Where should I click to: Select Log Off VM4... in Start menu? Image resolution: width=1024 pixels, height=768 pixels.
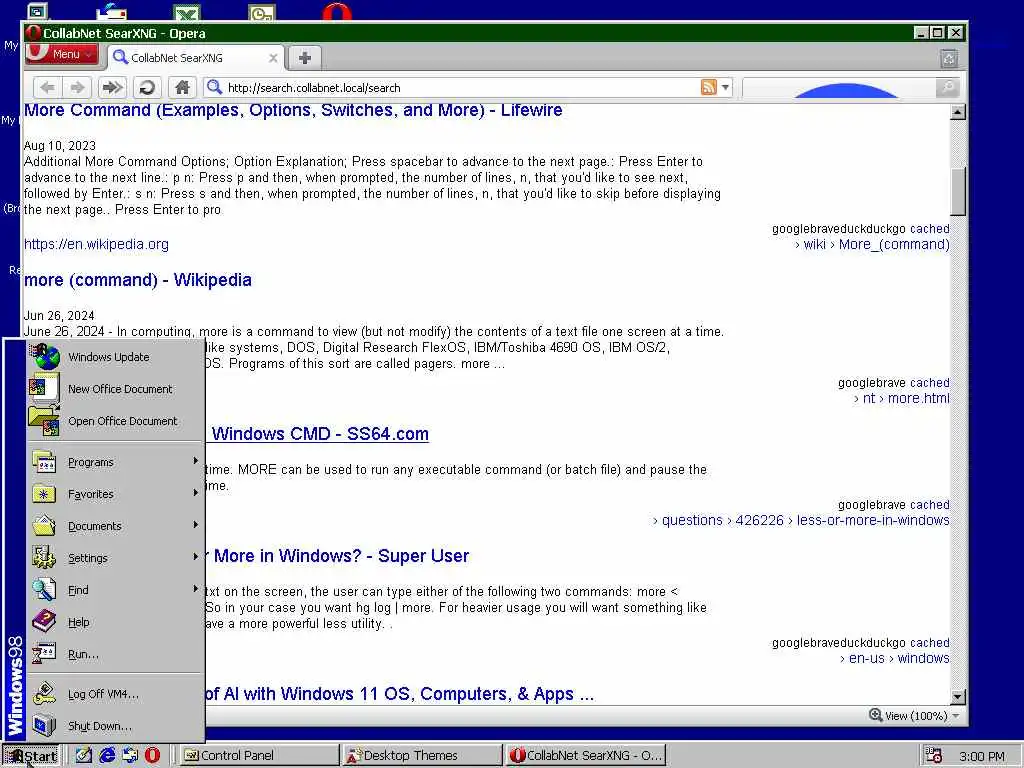point(115,694)
